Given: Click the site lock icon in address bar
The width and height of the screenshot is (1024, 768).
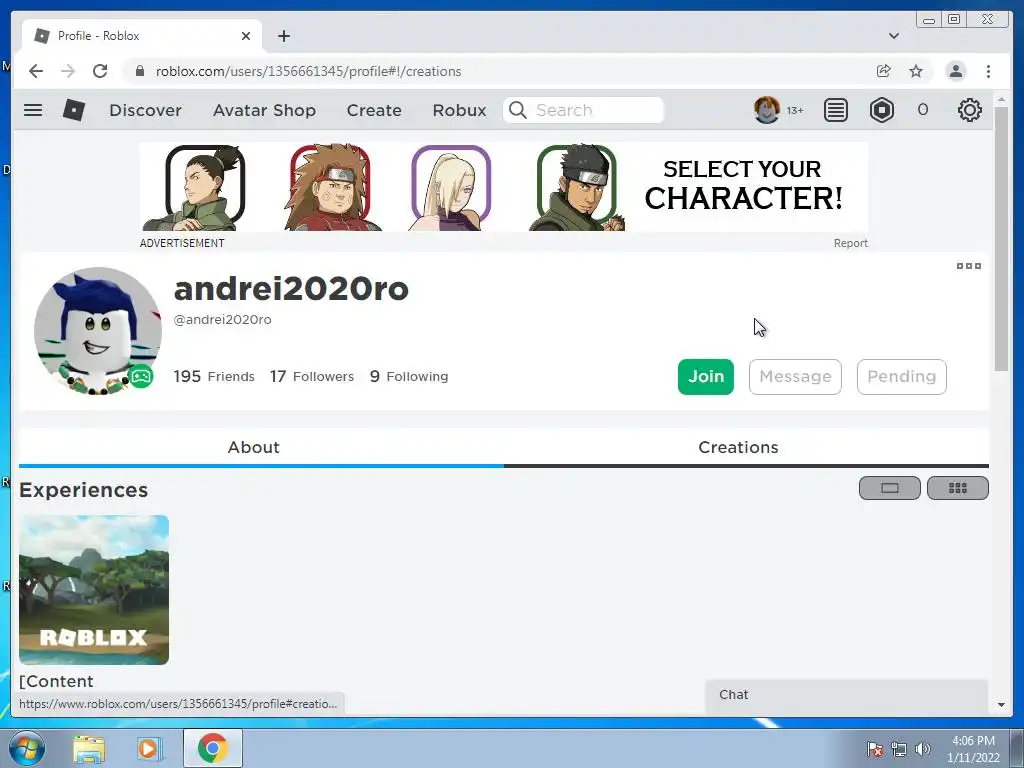Looking at the screenshot, I should [139, 71].
